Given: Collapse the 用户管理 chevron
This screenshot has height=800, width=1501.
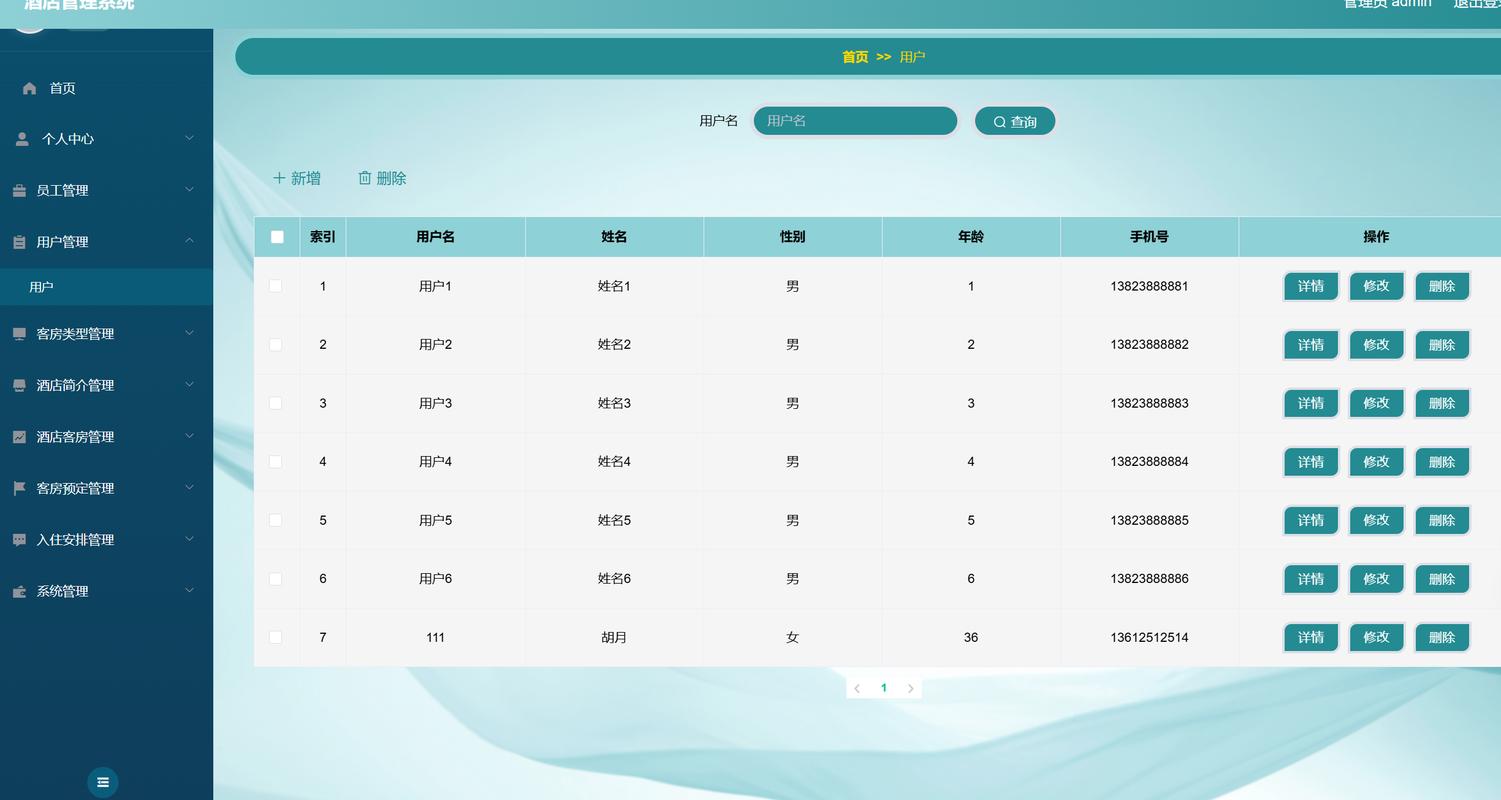Looking at the screenshot, I should [x=189, y=241].
